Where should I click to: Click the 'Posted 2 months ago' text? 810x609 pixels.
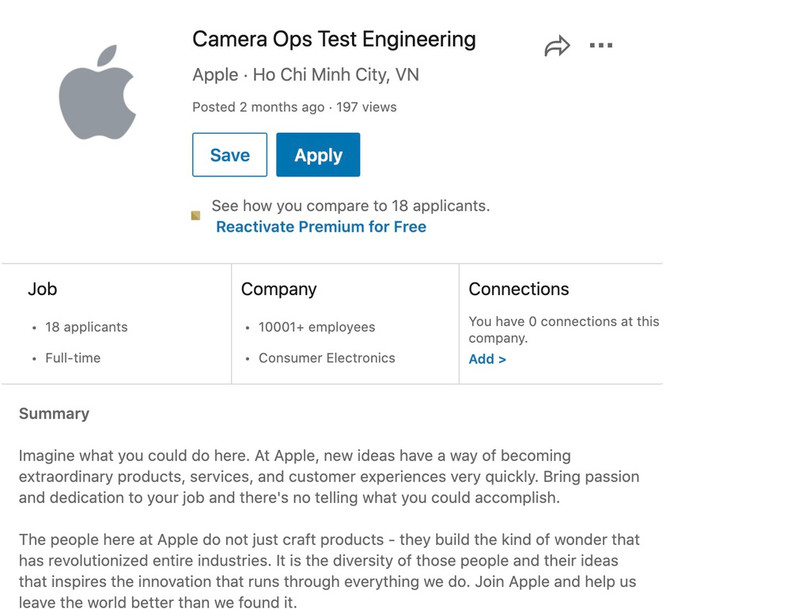coord(258,107)
